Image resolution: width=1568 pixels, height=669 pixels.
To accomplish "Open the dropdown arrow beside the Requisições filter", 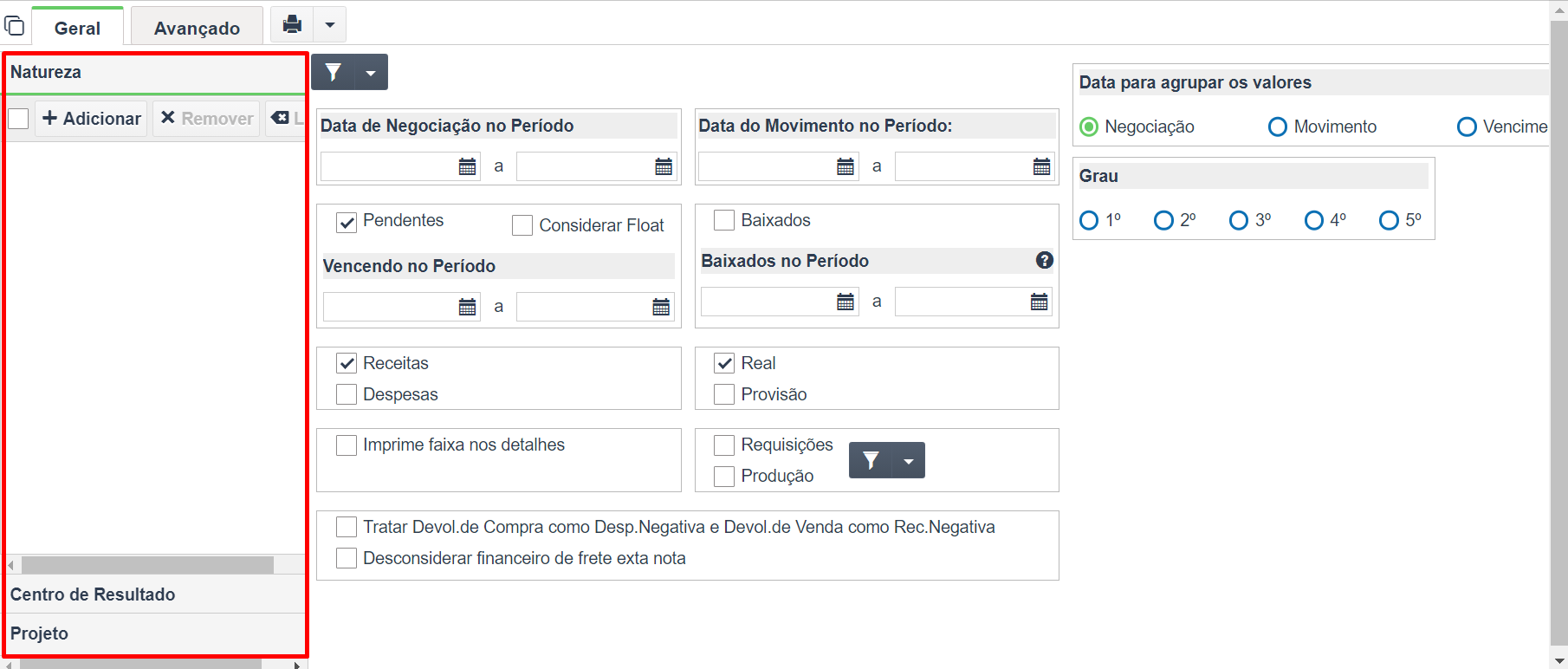I will pos(909,460).
